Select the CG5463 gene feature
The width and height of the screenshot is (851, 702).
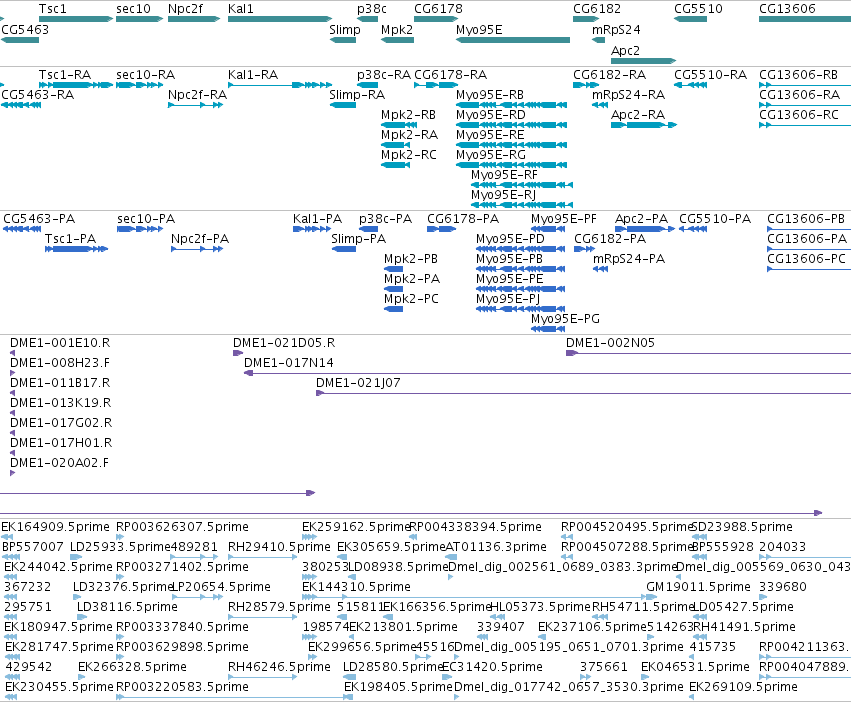coord(20,40)
